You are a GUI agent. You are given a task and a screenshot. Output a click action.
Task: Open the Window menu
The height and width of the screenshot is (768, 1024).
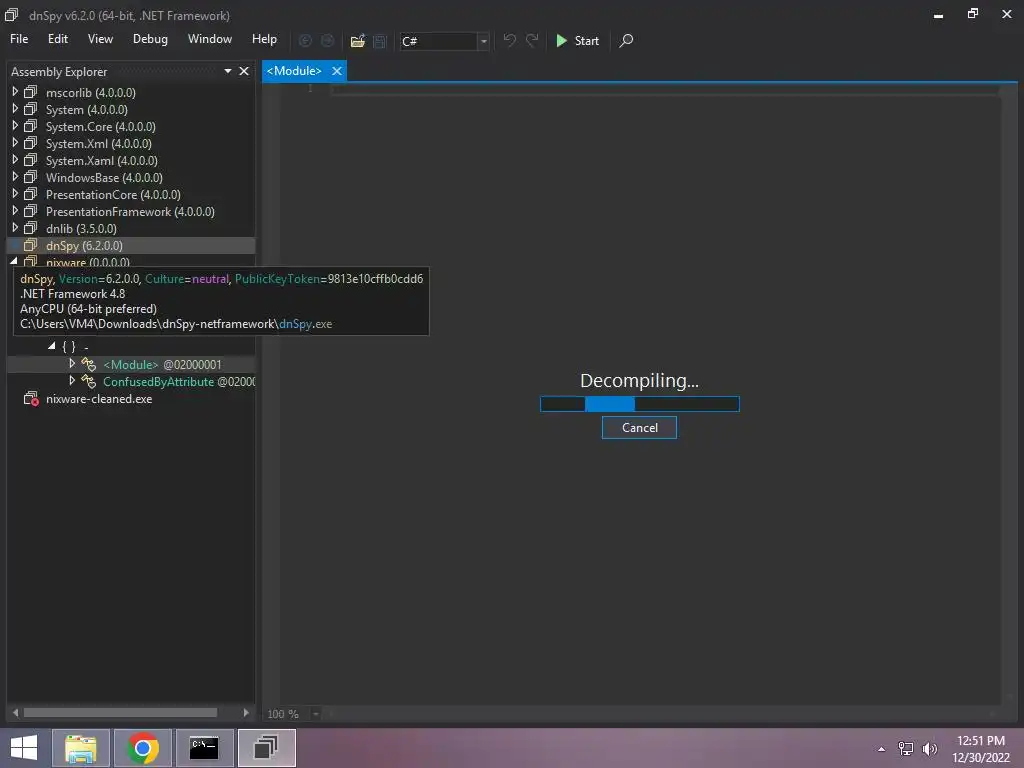pyautogui.click(x=210, y=39)
